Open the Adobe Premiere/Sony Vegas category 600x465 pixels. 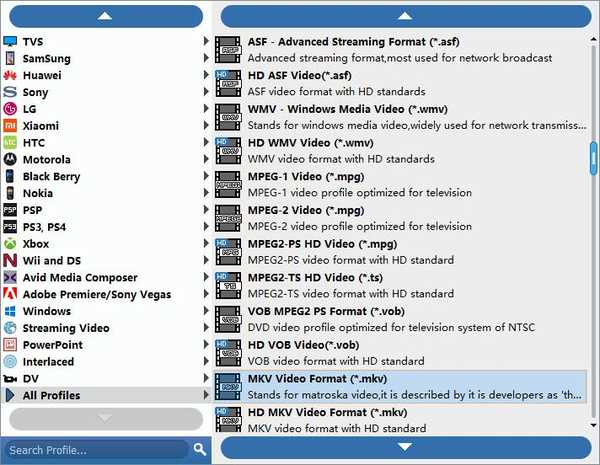pos(106,294)
